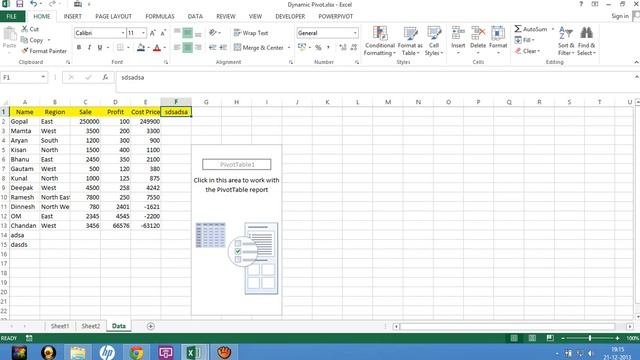The height and width of the screenshot is (360, 640).
Task: Add a new sheet with plus button
Action: click(150, 326)
